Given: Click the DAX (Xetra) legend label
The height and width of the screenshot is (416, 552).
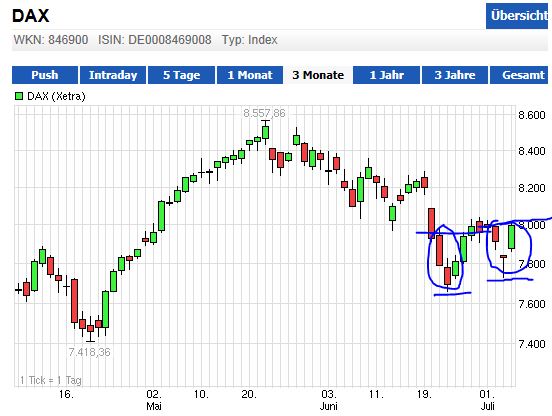Looking at the screenshot, I should pos(56,96).
